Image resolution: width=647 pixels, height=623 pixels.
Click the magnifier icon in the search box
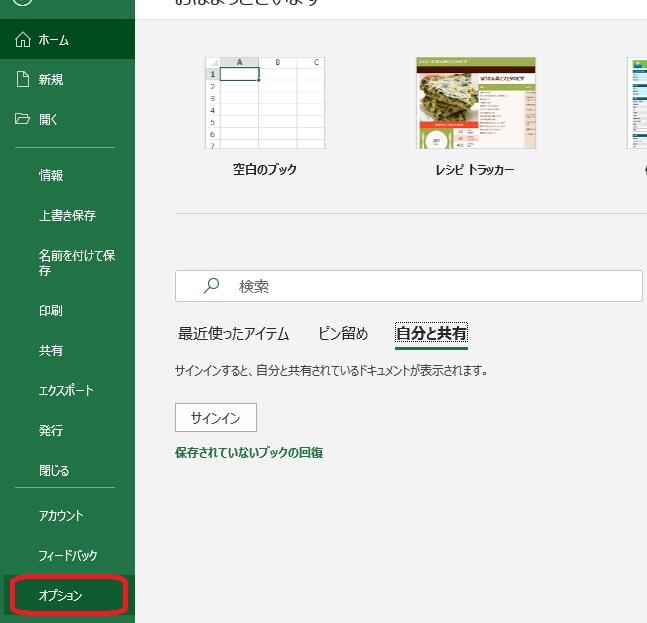click(211, 286)
